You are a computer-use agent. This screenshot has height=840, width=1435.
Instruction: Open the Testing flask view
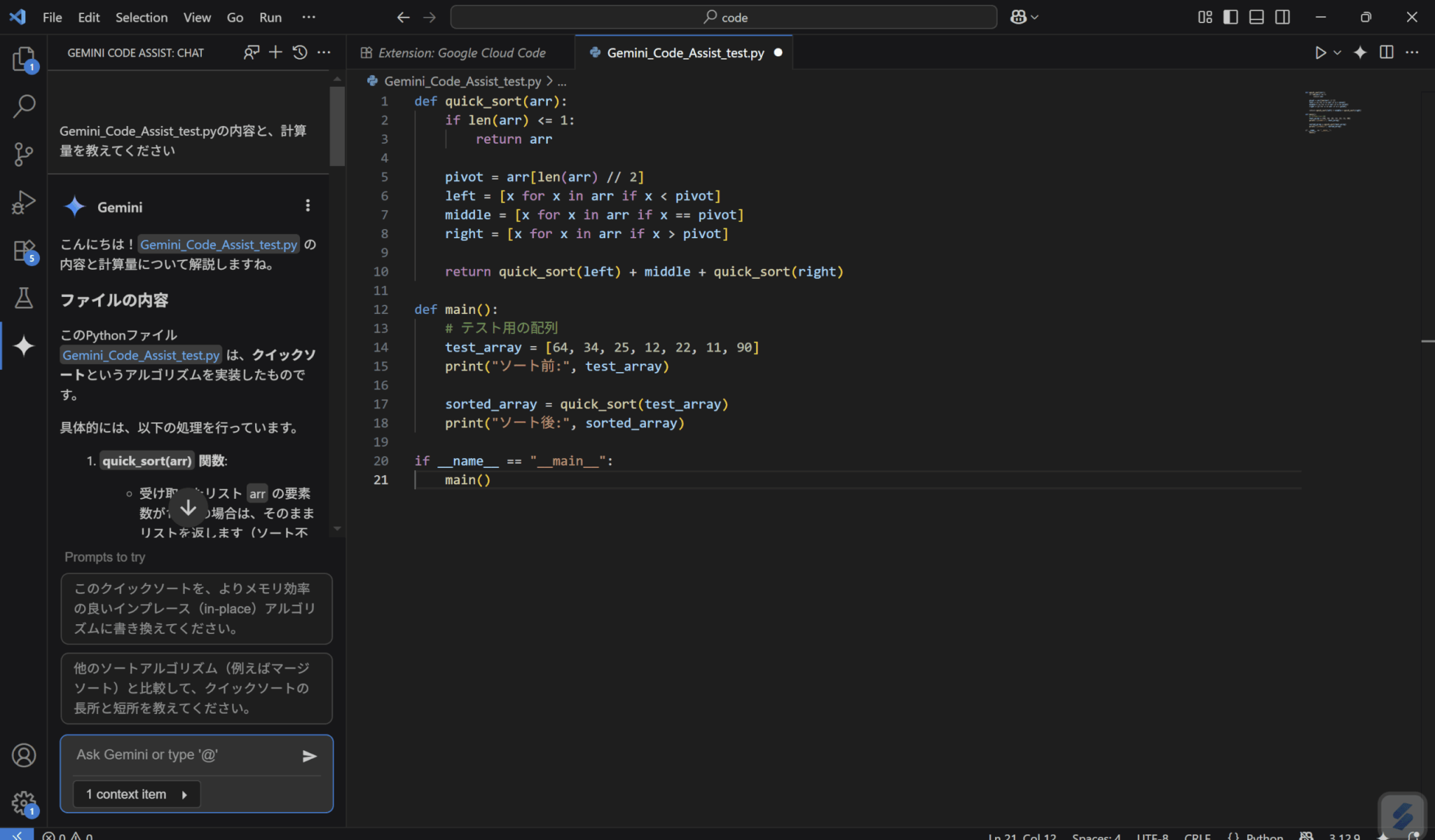24,298
